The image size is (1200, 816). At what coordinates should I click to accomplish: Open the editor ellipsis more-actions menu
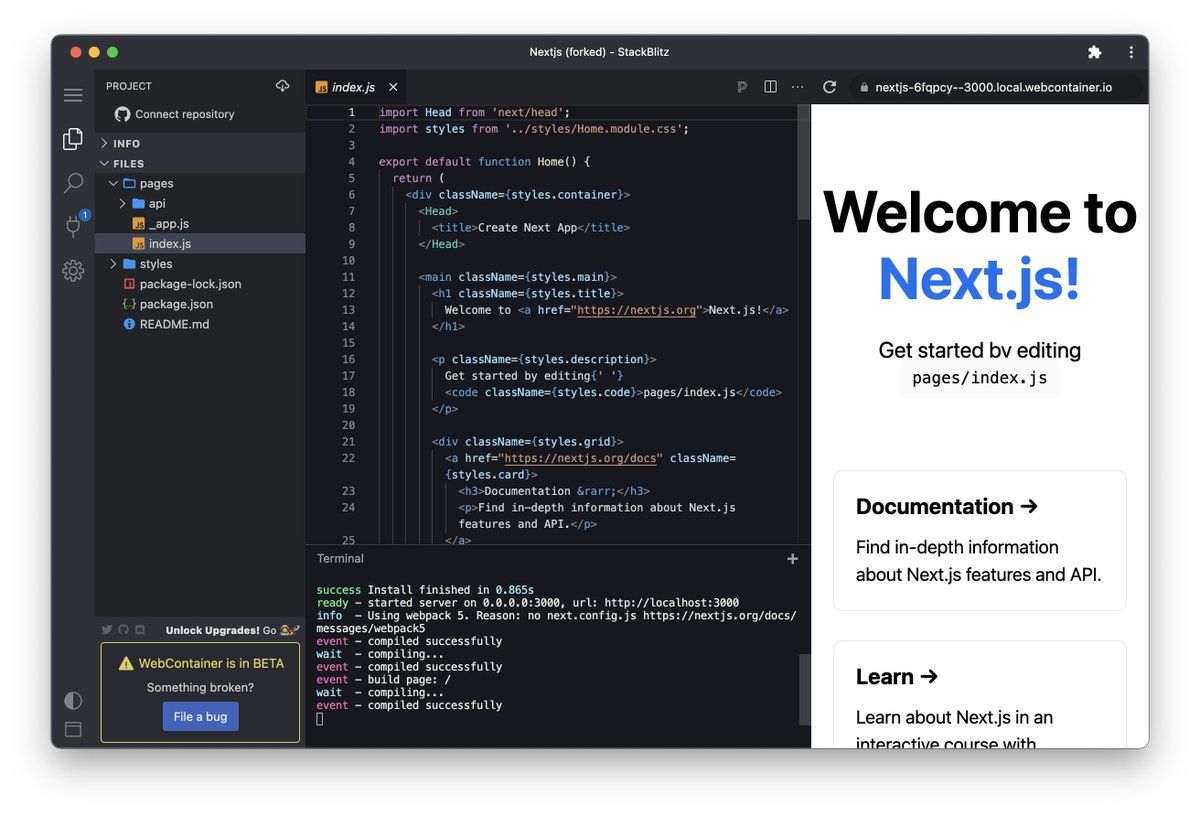click(797, 87)
